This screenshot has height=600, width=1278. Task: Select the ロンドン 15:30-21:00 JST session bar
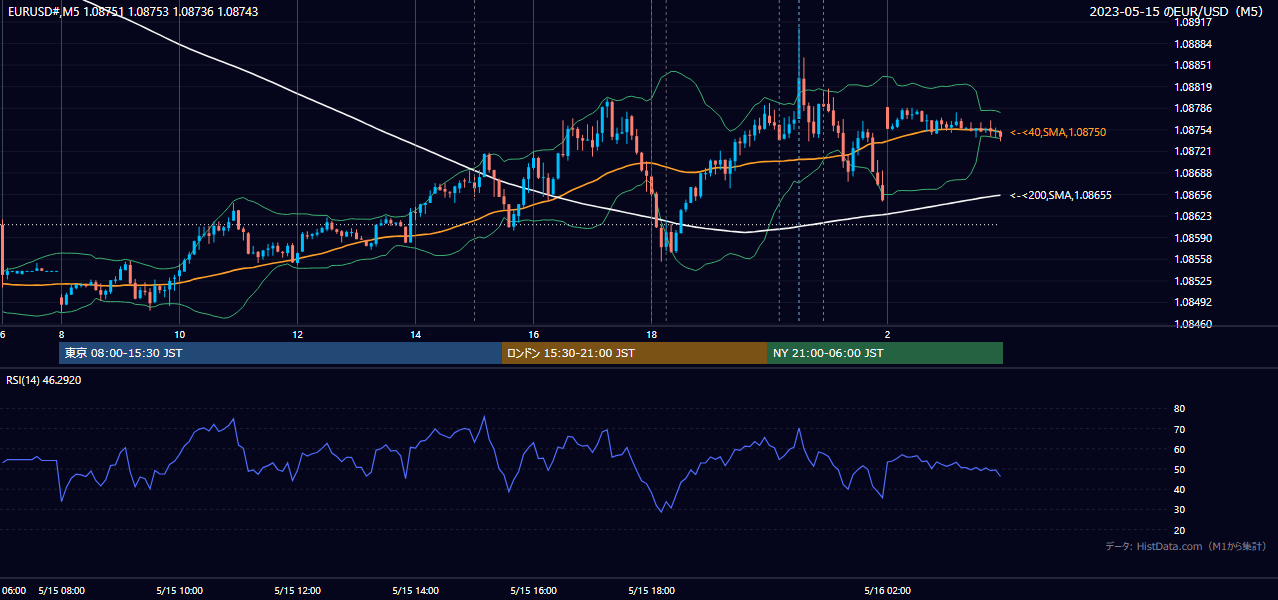pyautogui.click(x=634, y=353)
